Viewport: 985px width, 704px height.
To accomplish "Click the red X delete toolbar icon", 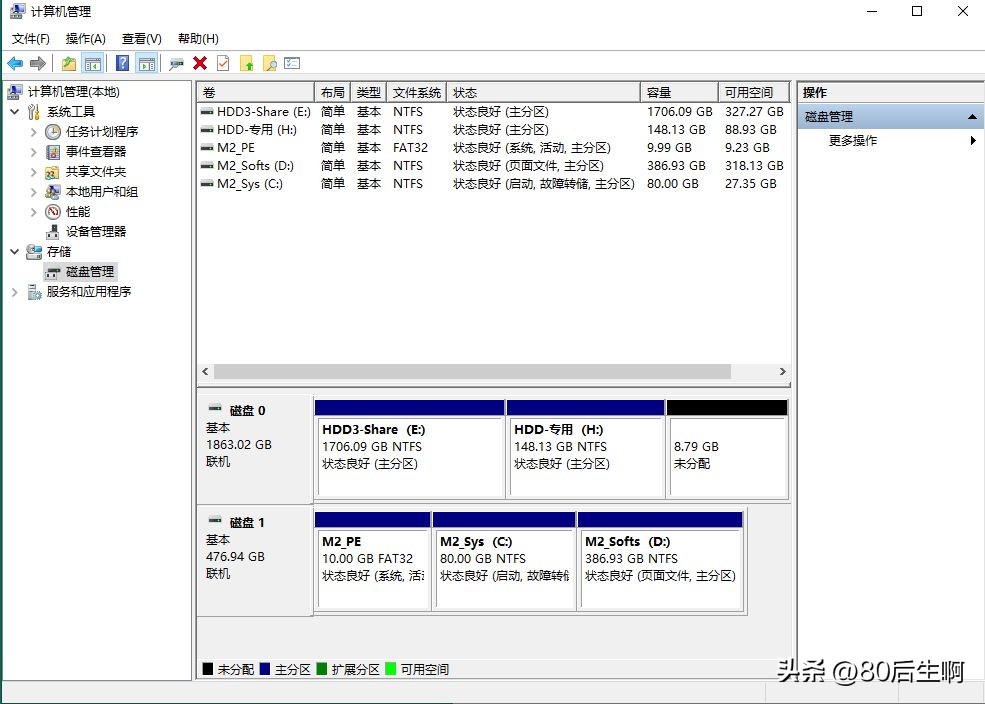I will (198, 62).
